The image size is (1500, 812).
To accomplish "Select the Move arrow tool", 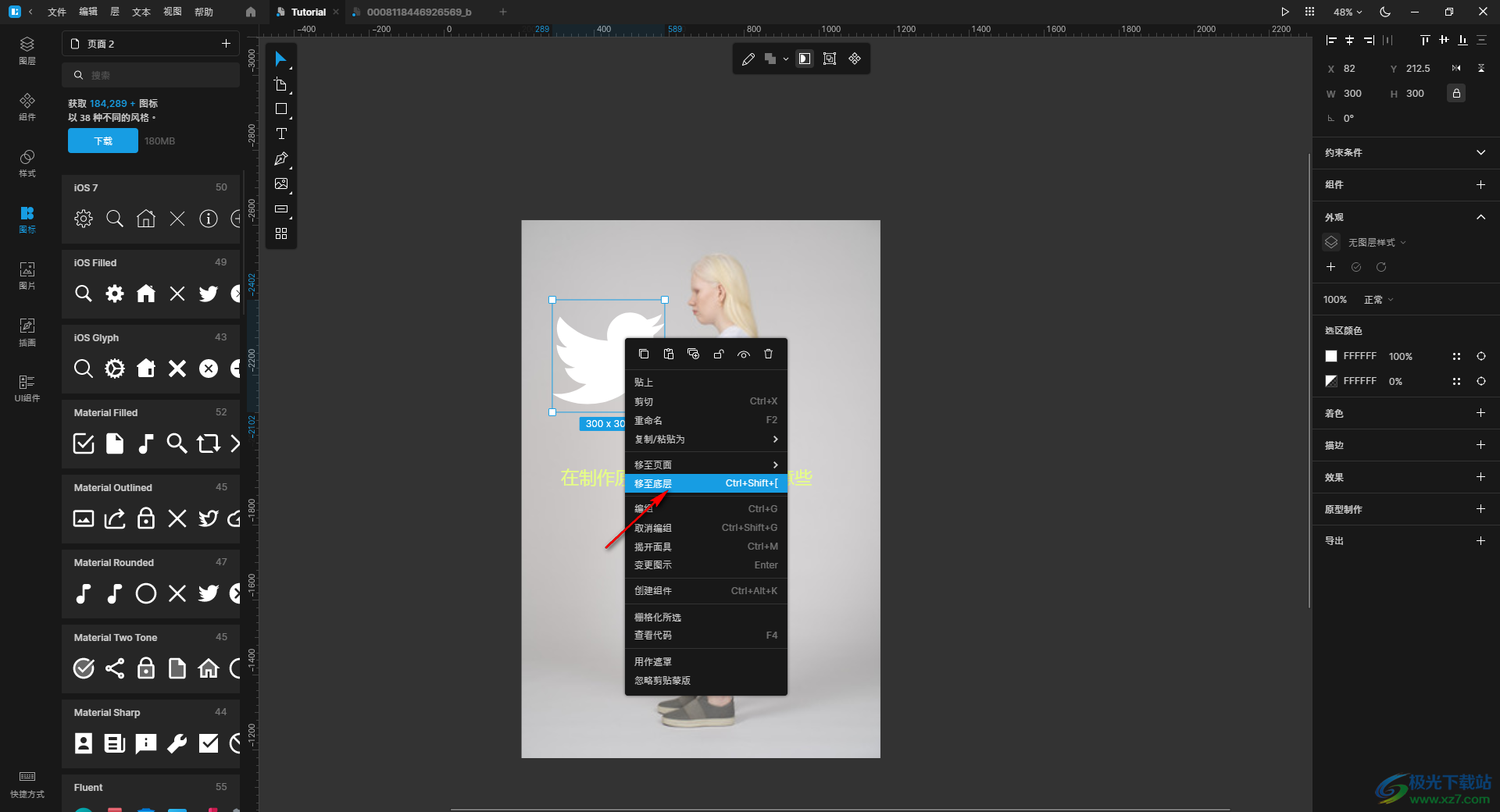I will (281, 59).
